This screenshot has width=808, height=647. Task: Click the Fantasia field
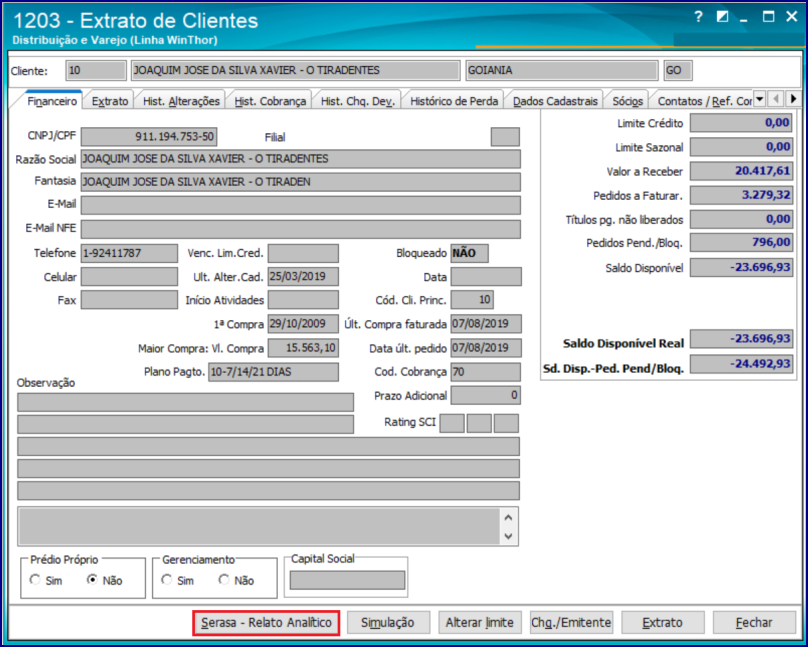[x=300, y=182]
